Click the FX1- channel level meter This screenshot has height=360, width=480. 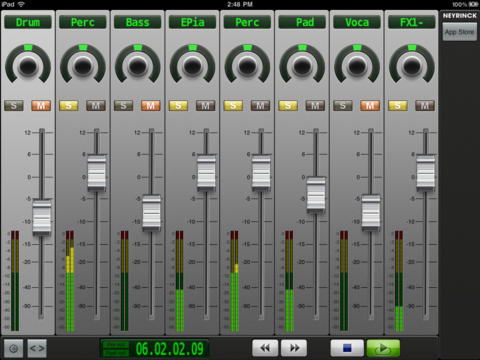coord(399,281)
